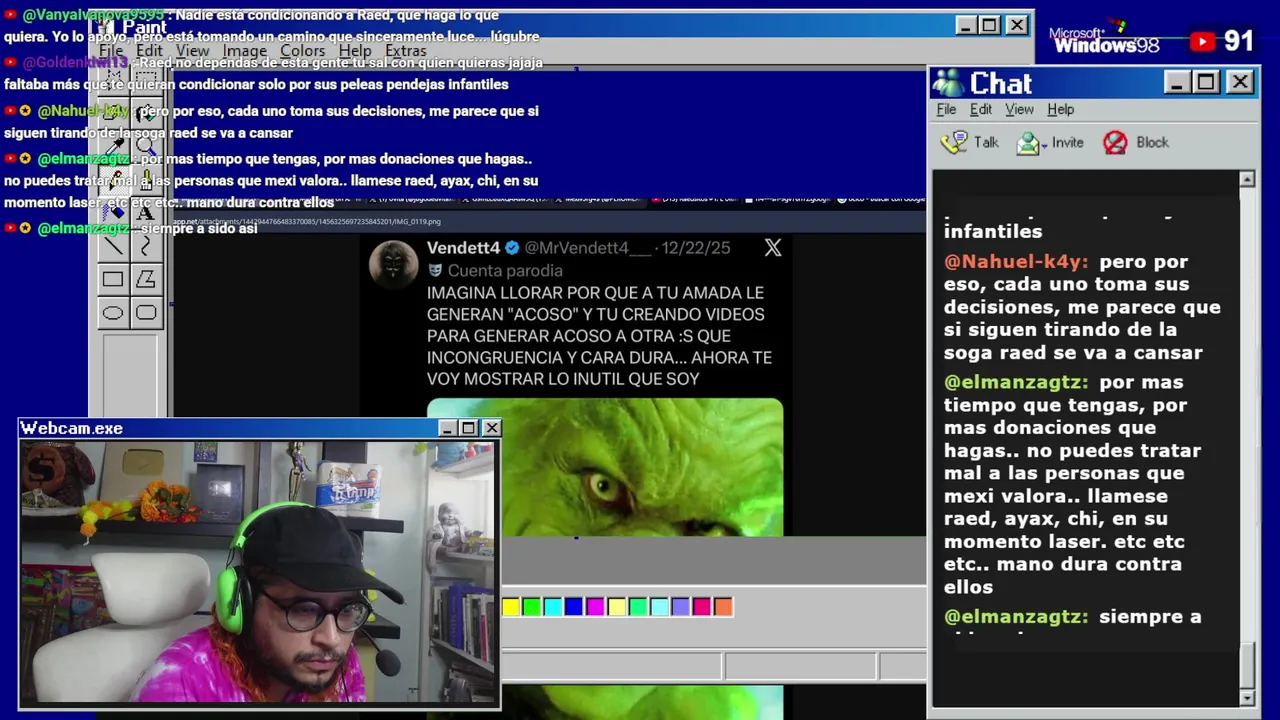The height and width of the screenshot is (720, 1280).
Task: Select the Rectangle shape tool
Action: [113, 280]
